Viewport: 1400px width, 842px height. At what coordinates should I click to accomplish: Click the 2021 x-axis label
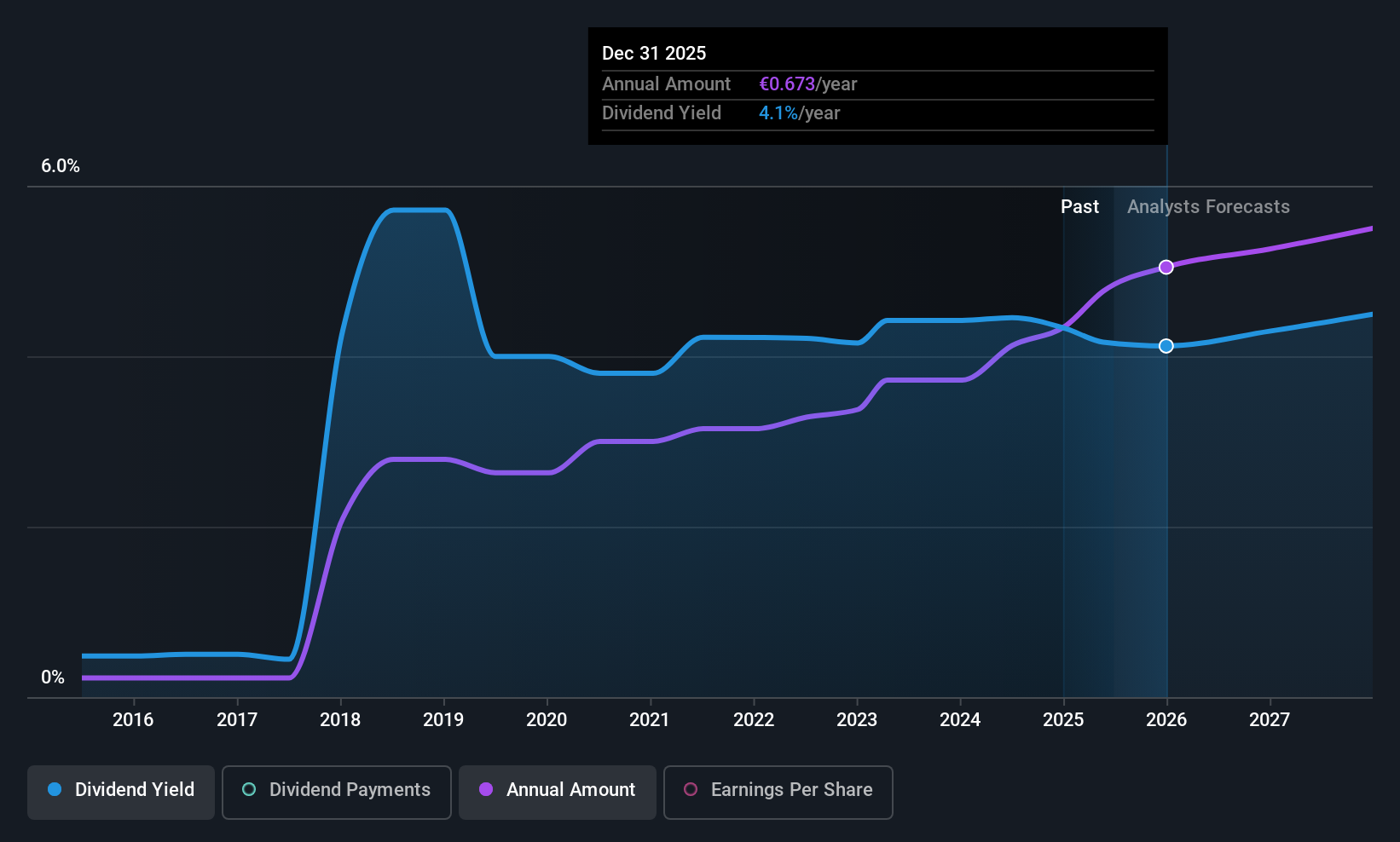[650, 720]
